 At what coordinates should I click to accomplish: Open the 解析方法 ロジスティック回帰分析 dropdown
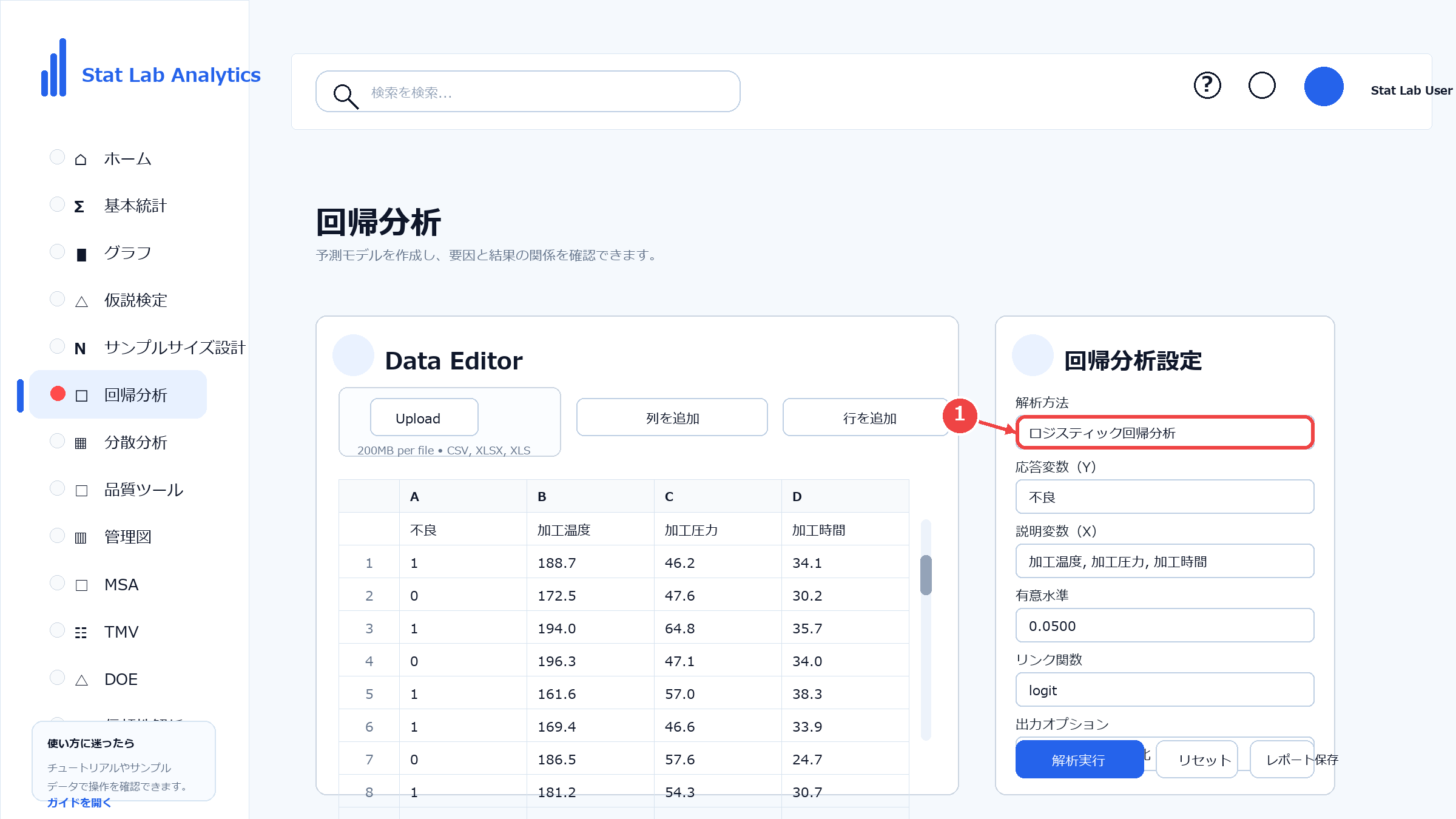(1165, 433)
